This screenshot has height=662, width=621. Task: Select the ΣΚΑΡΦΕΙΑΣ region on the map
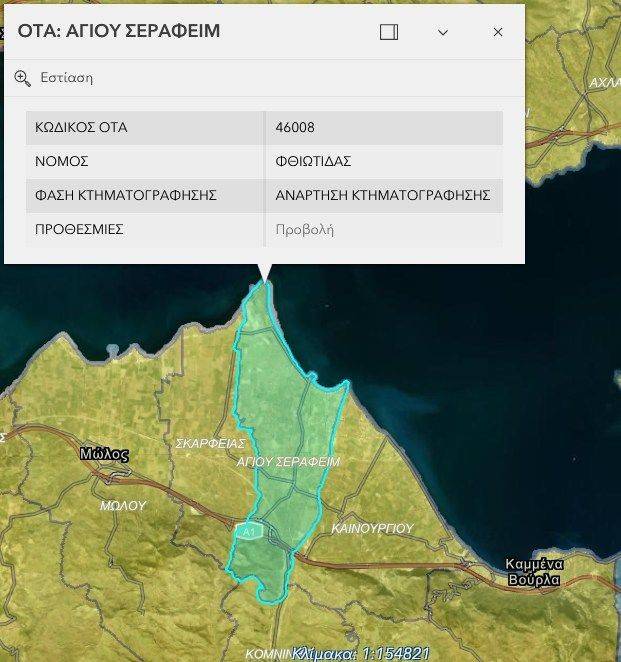click(x=210, y=442)
